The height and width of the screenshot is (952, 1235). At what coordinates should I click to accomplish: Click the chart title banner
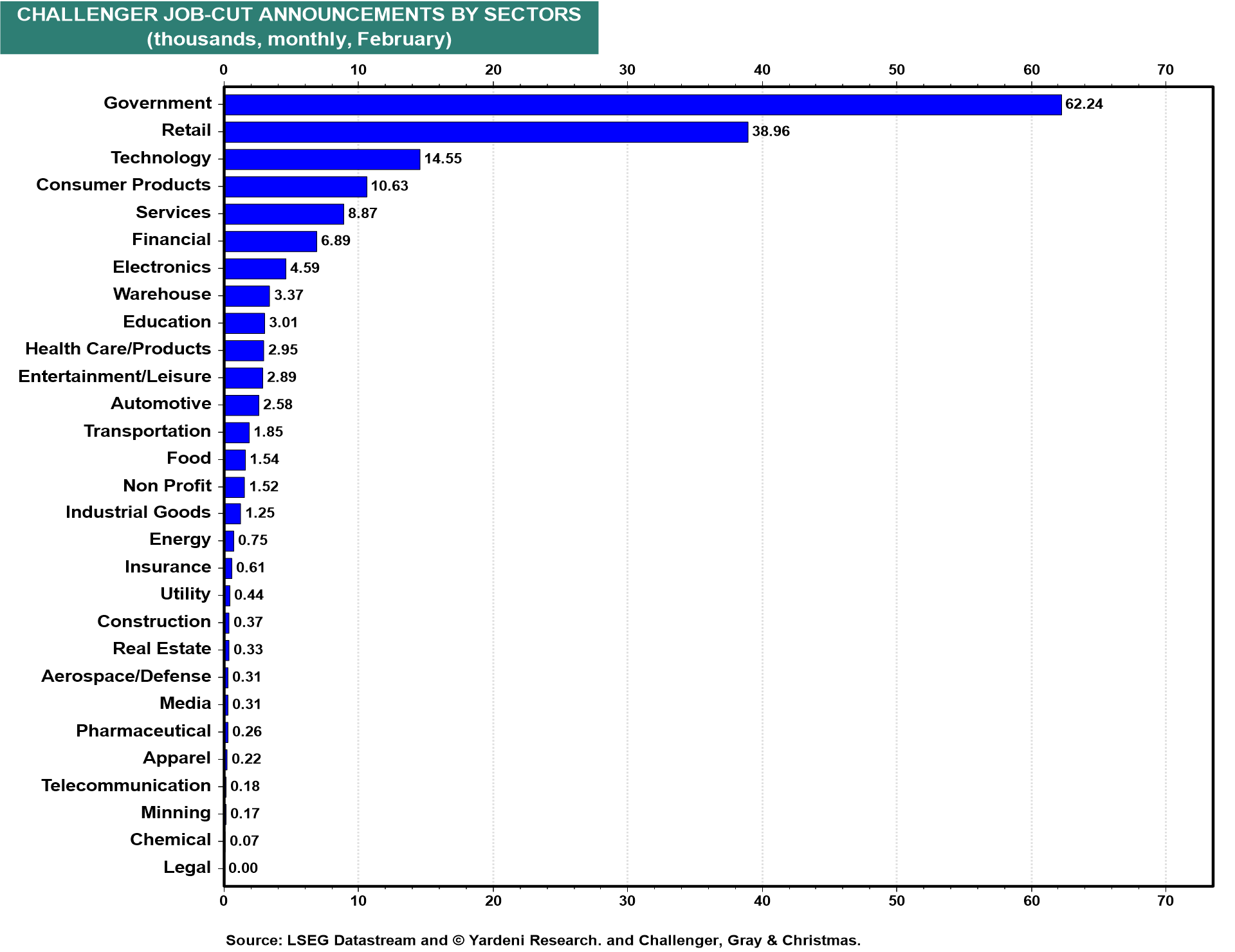click(299, 27)
